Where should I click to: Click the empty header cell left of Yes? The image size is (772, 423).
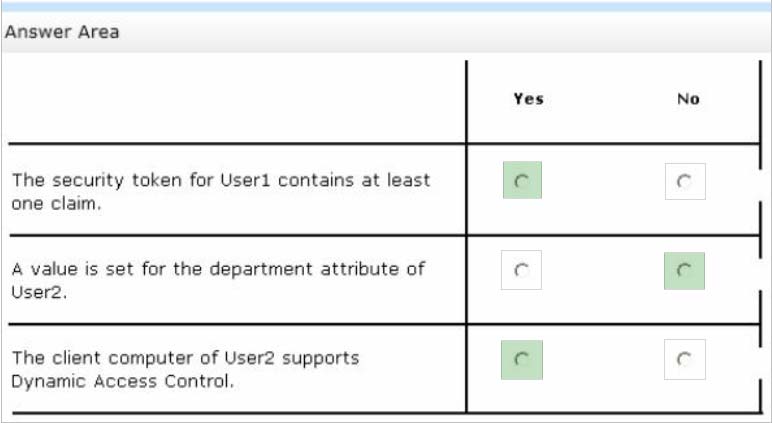237,102
